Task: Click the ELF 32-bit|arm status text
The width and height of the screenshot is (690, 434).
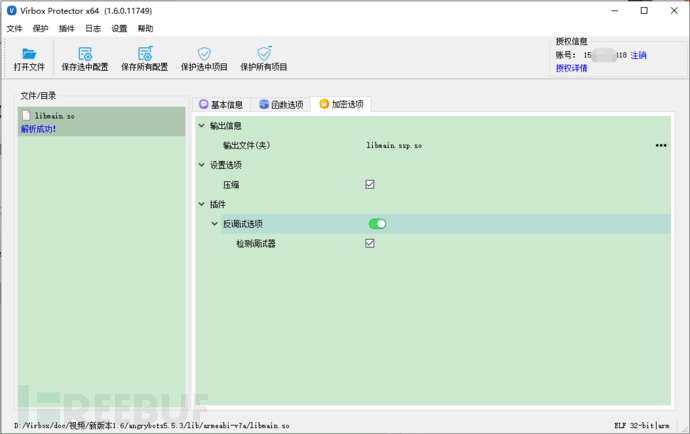Action: pos(642,426)
